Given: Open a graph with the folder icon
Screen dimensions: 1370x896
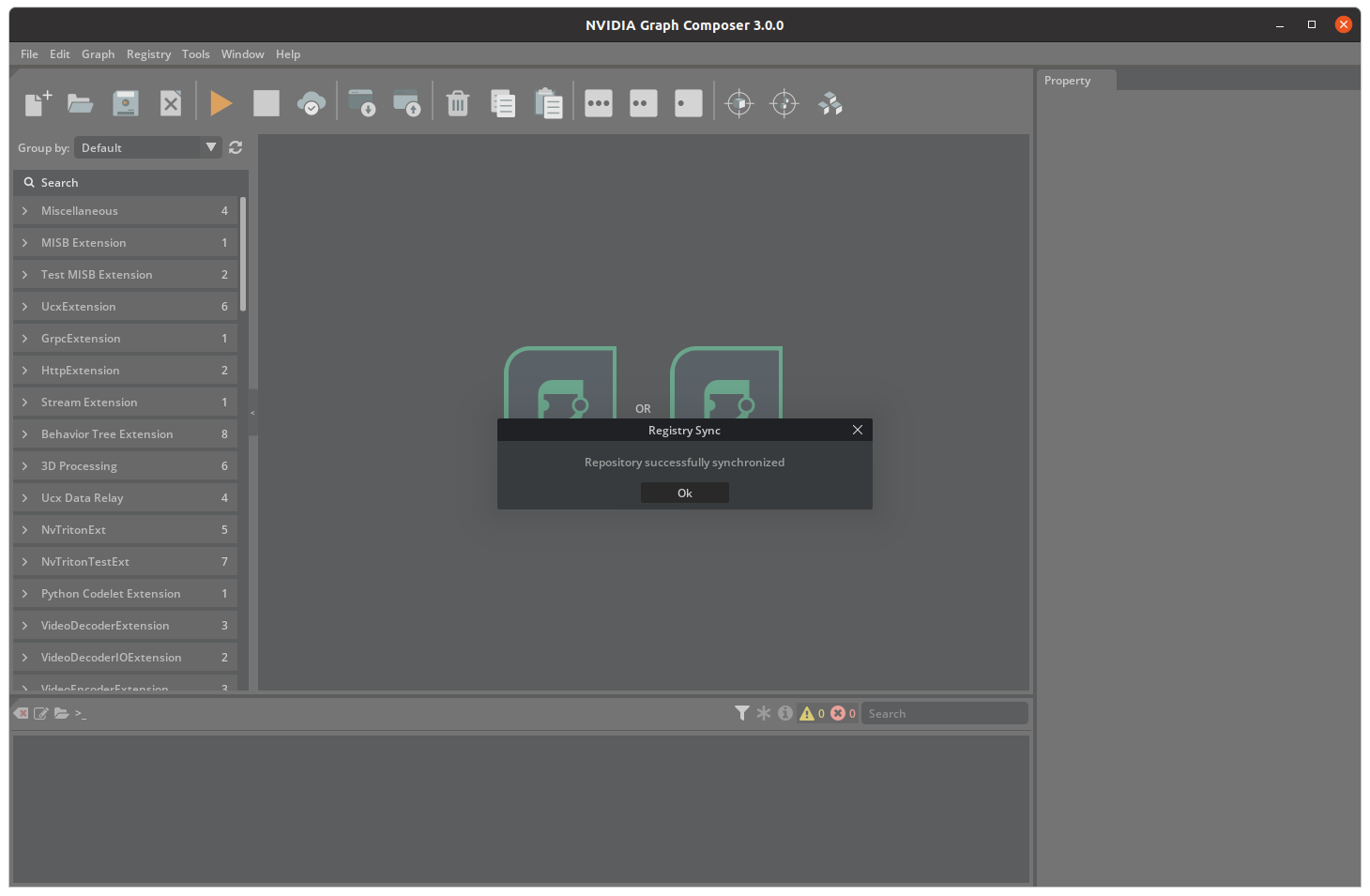Looking at the screenshot, I should point(81,103).
